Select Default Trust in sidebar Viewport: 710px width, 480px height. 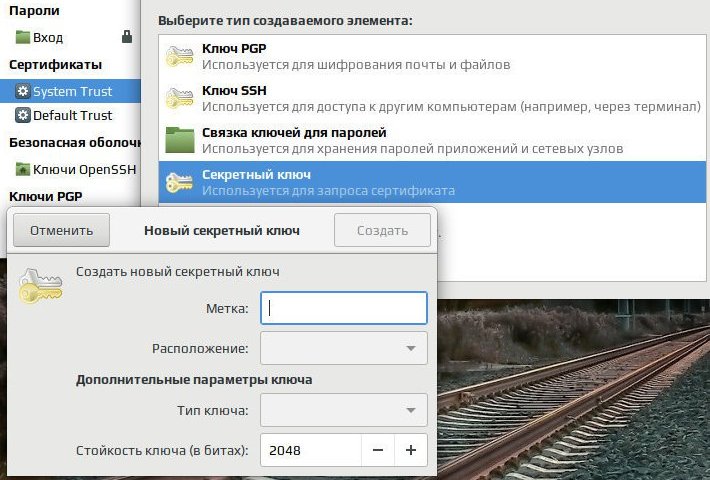click(70, 115)
